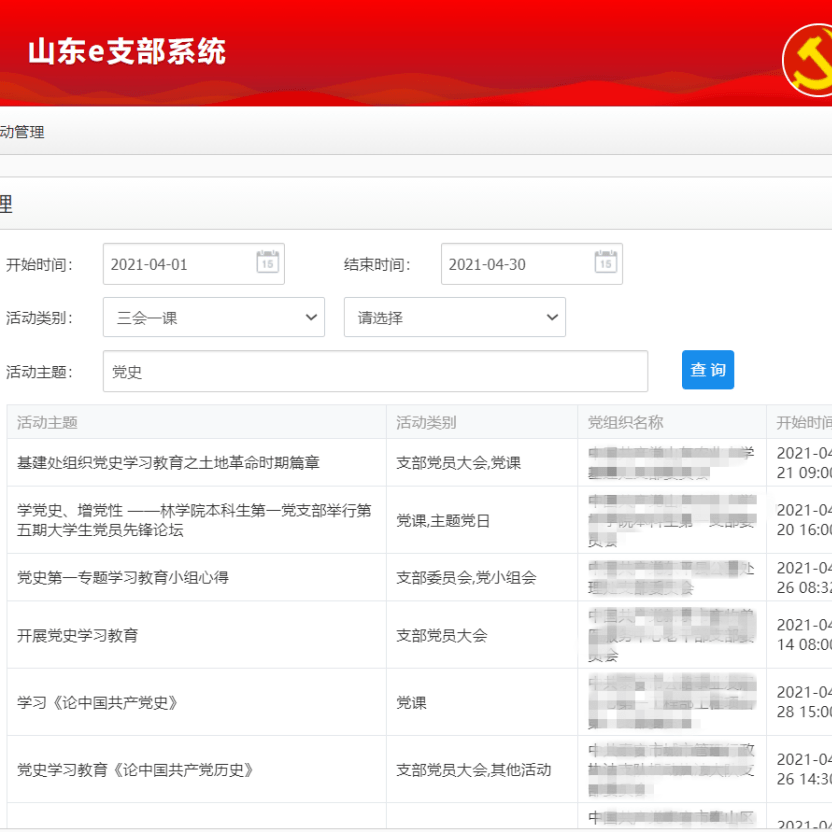This screenshot has width=832, height=832.
Task: Open the start time calendar icon
Action: pos(267,262)
